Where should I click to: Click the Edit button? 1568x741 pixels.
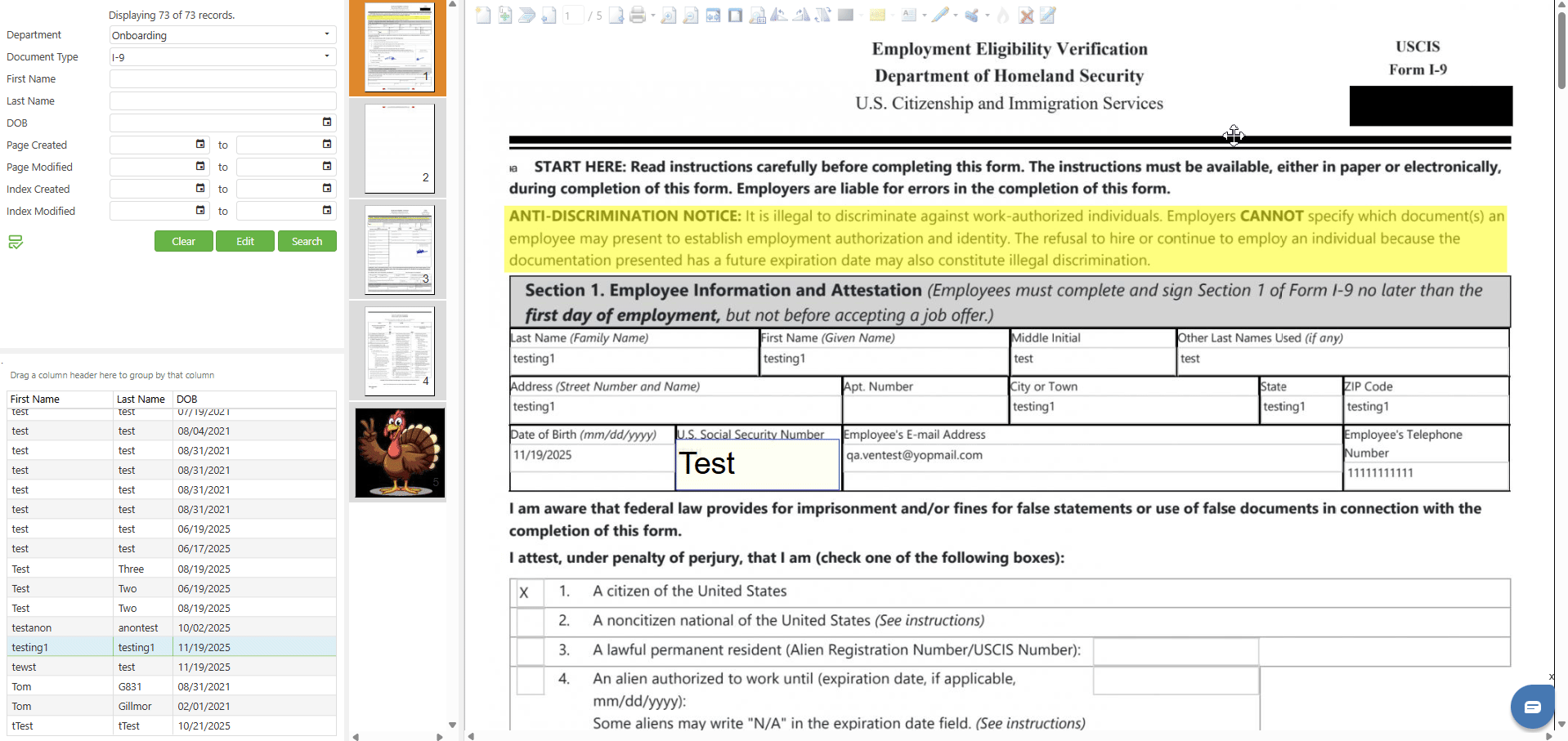[245, 241]
